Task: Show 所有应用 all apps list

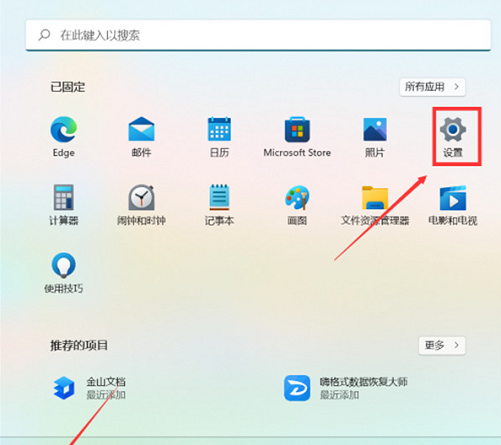Action: (432, 87)
